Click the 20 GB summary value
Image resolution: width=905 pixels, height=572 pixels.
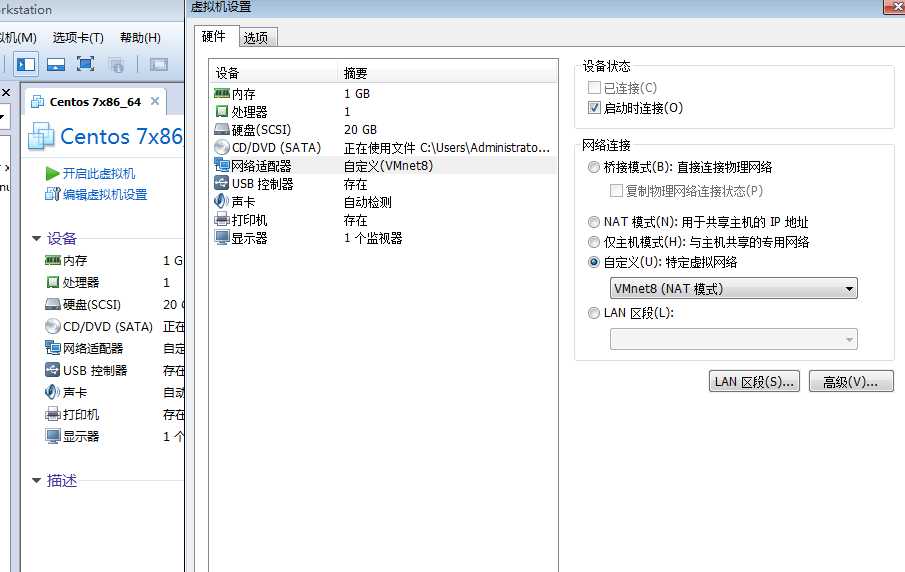(360, 130)
